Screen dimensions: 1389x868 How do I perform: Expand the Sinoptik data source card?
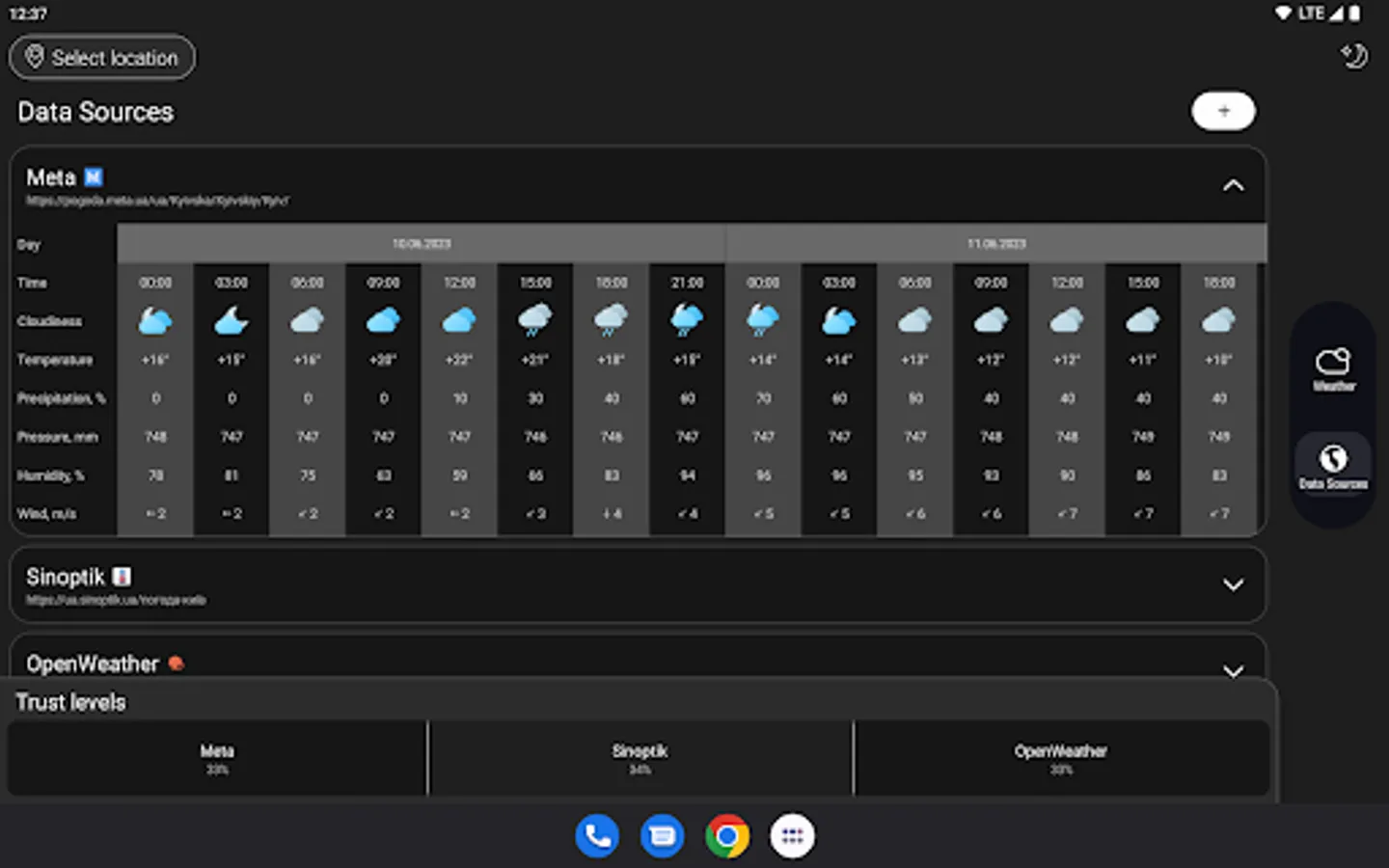pyautogui.click(x=1233, y=584)
